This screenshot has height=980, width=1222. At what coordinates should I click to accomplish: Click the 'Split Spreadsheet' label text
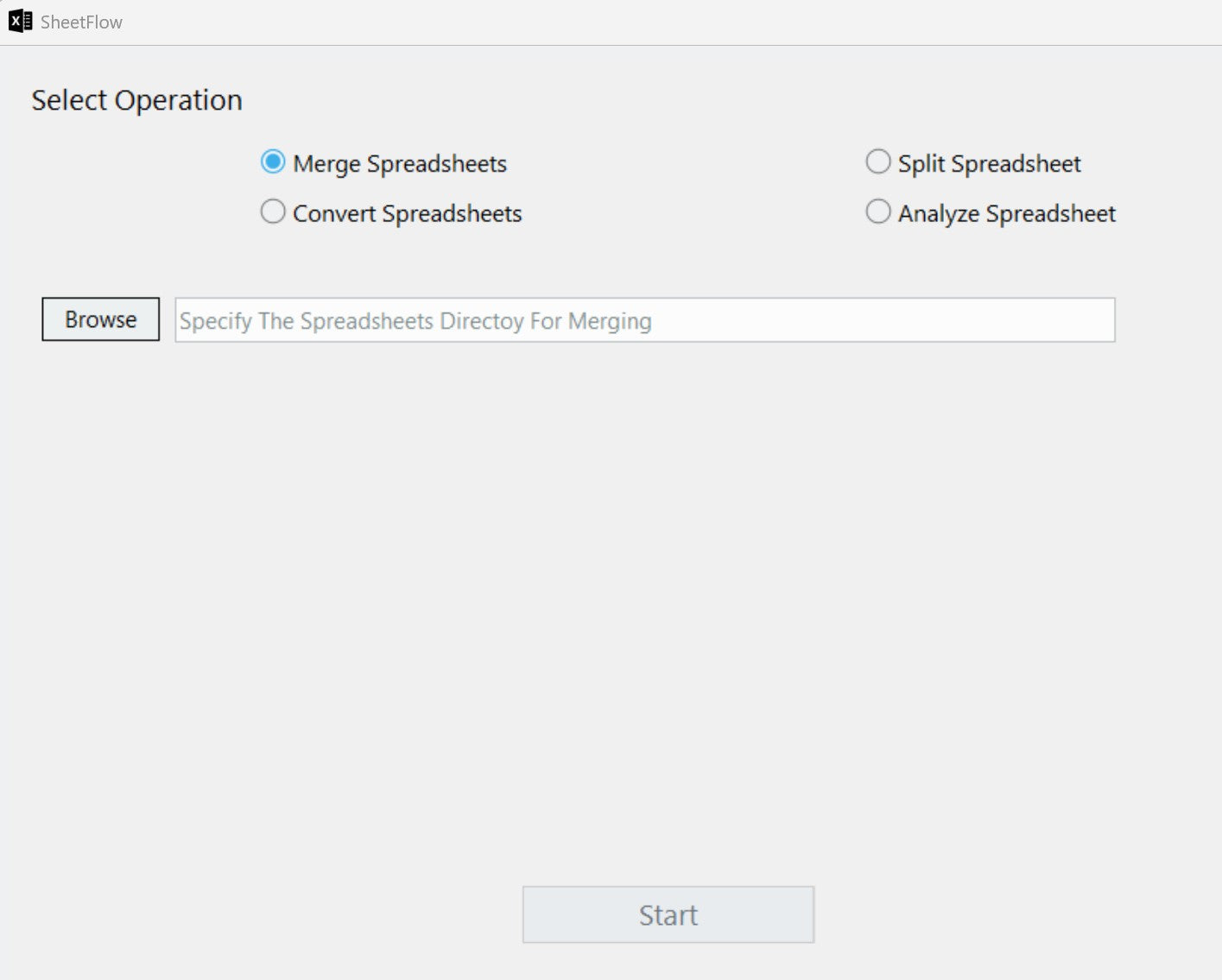989,164
